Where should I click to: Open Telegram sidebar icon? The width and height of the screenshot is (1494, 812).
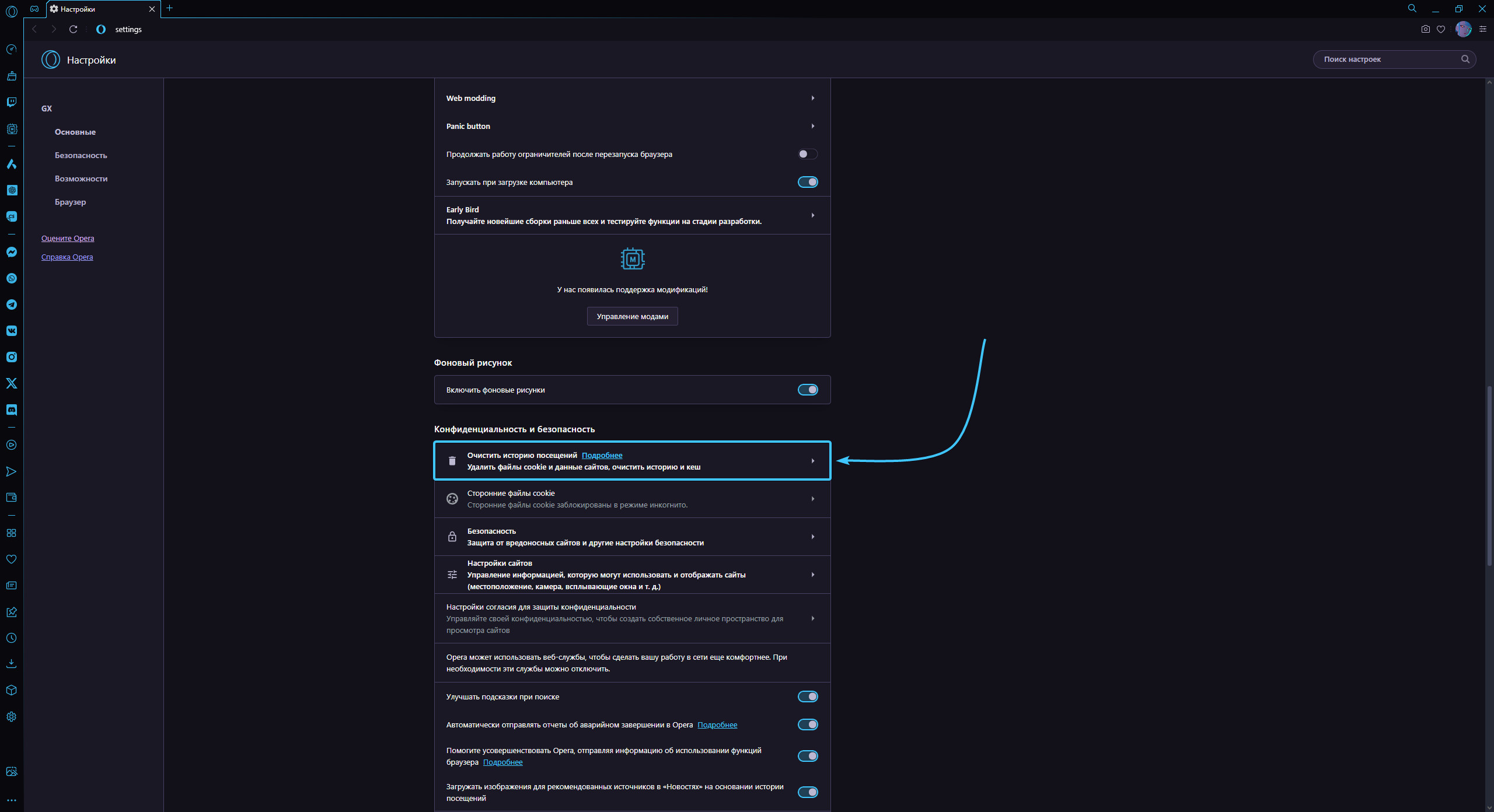pos(12,304)
